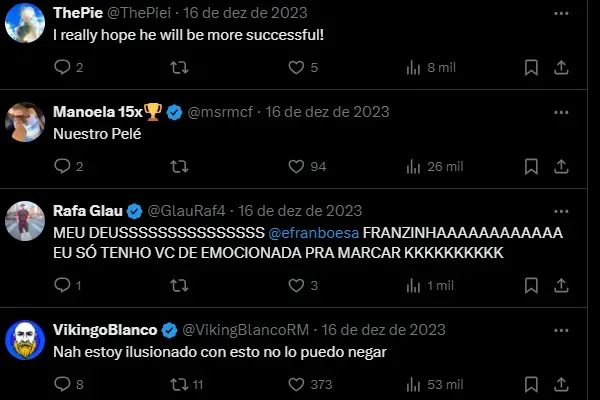Reply to VikingoBlanco's tweet
Viewport: 600px width, 400px height.
click(62, 384)
